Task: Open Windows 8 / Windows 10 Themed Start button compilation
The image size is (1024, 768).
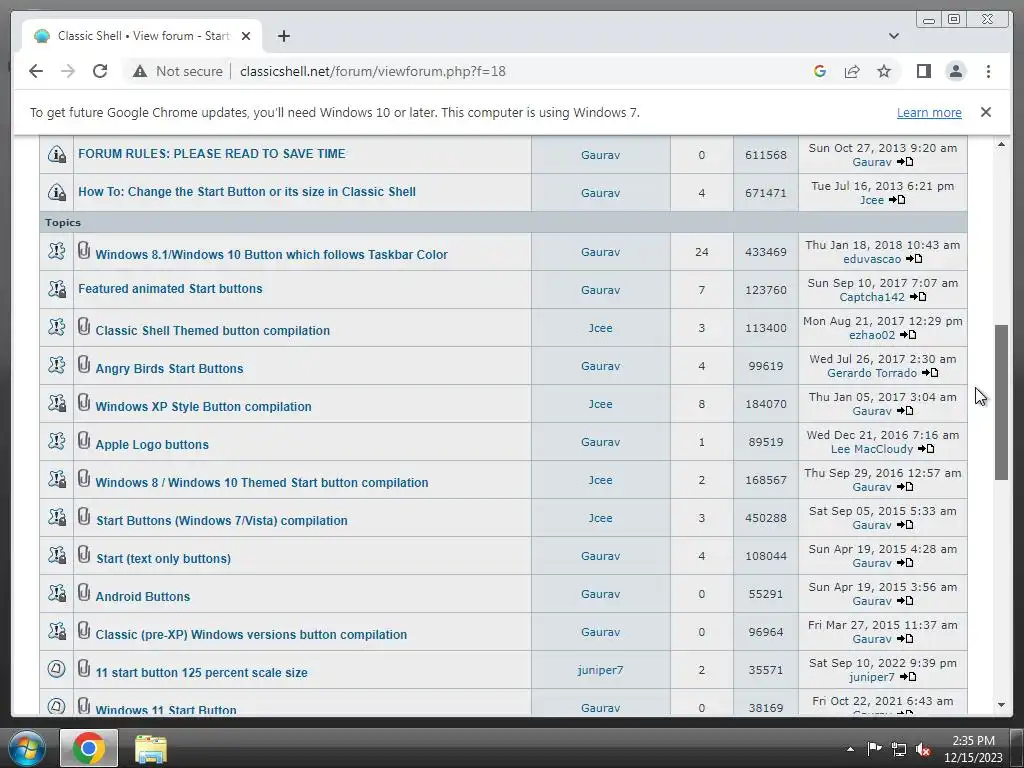Action: coord(262,483)
